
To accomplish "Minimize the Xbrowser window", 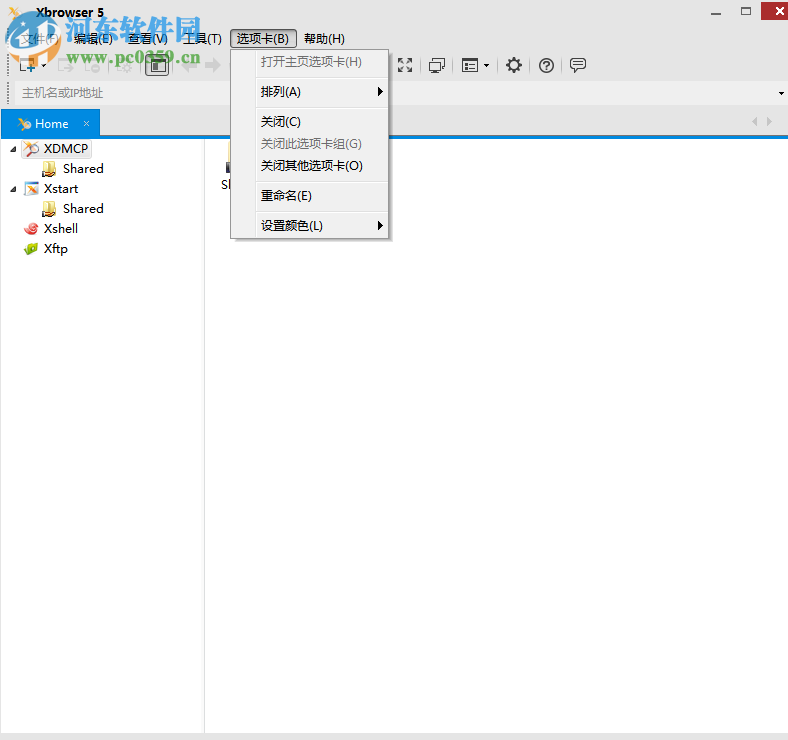I will coord(716,12).
